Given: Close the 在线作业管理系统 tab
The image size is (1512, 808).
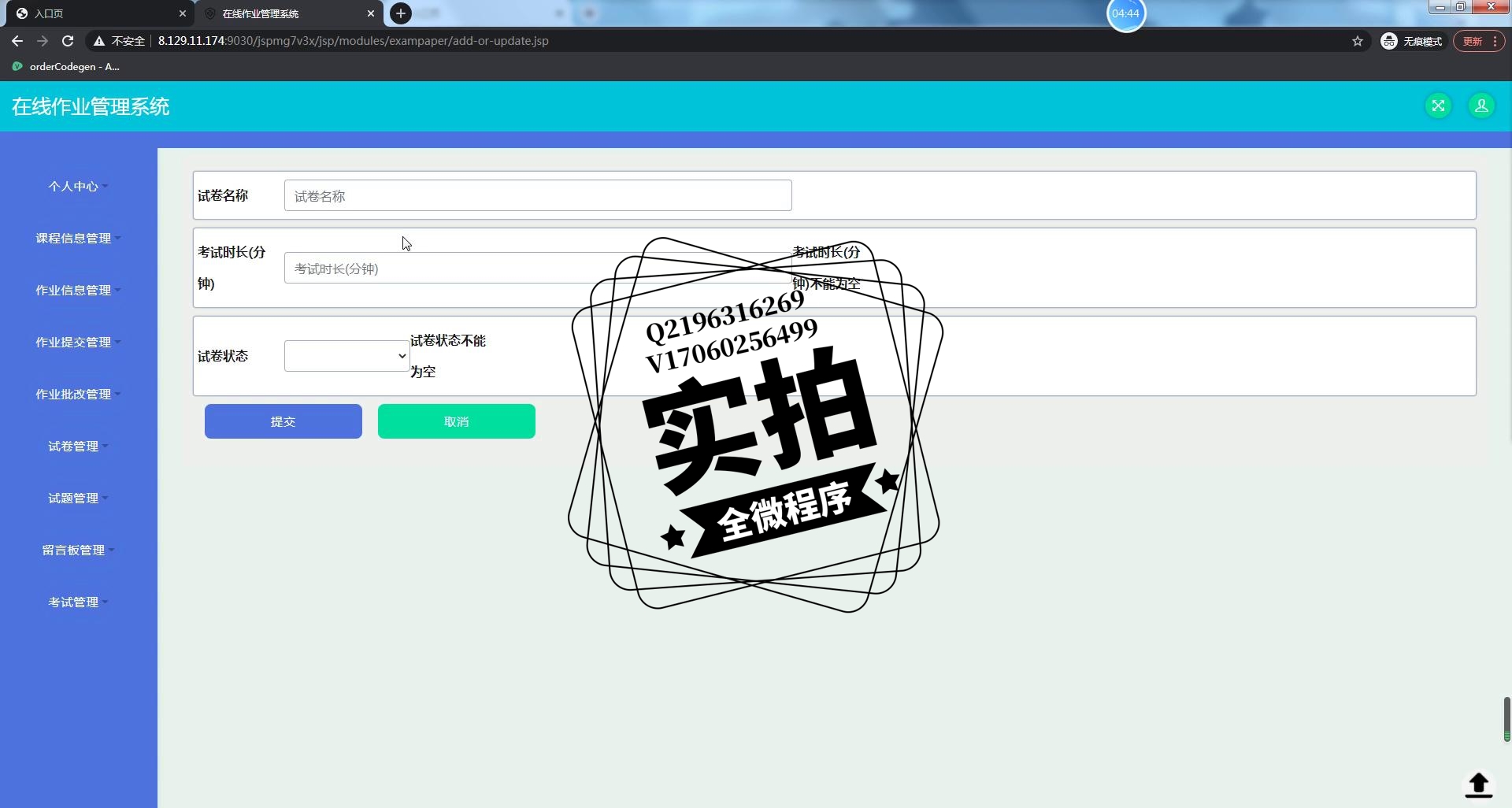Looking at the screenshot, I should coord(371,13).
